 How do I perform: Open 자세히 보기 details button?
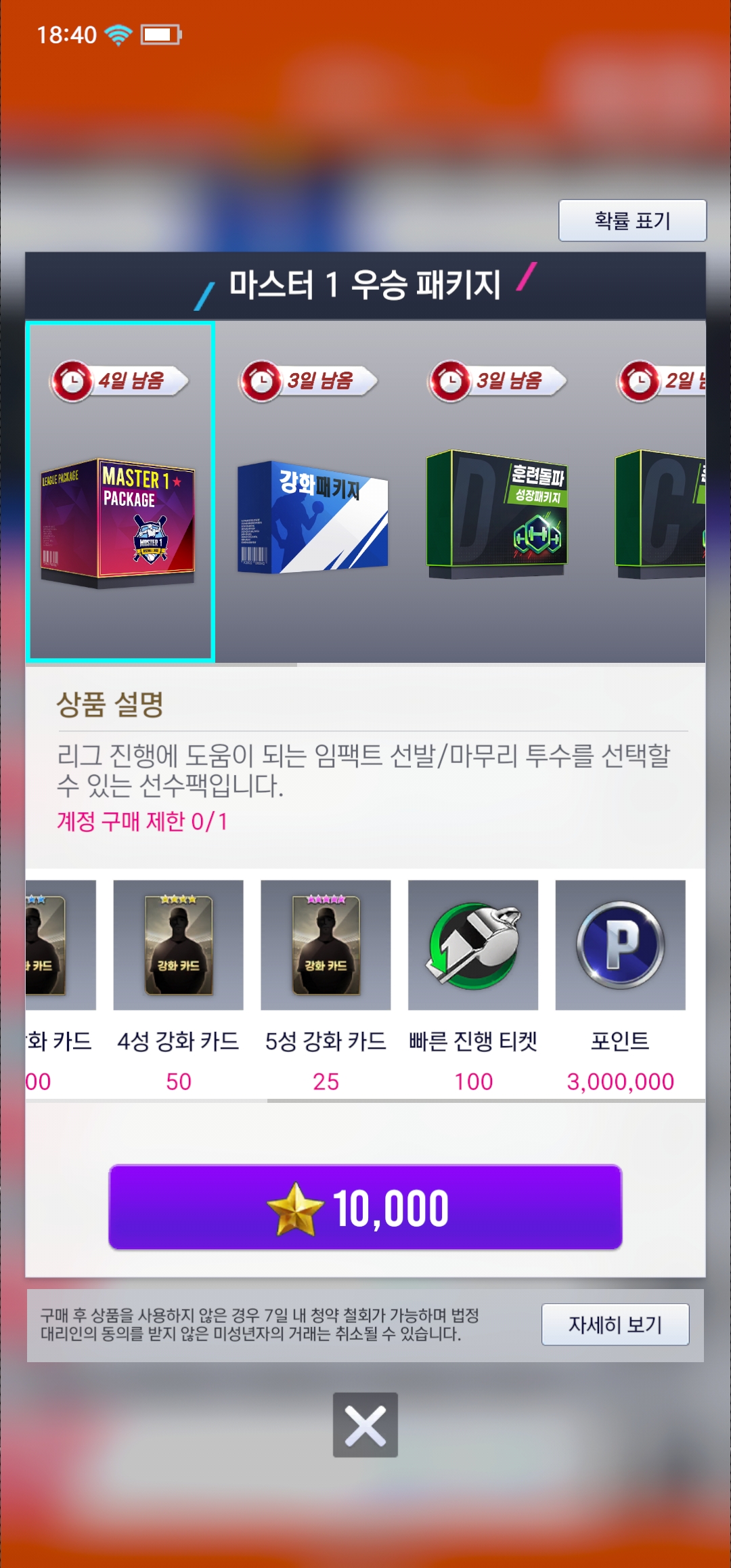click(615, 1324)
